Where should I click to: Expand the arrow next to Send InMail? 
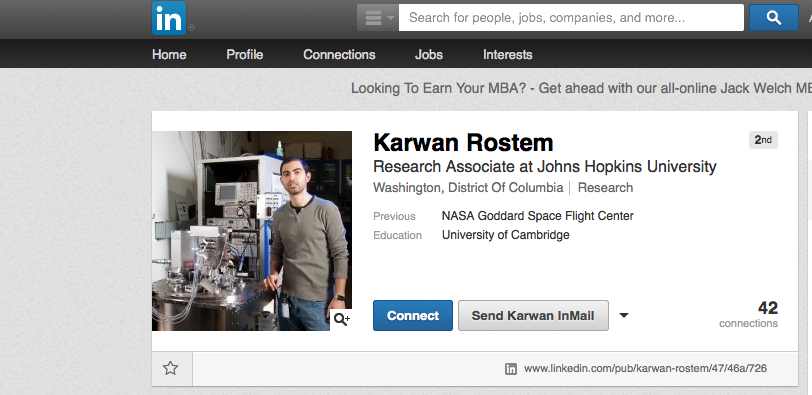[x=624, y=315]
